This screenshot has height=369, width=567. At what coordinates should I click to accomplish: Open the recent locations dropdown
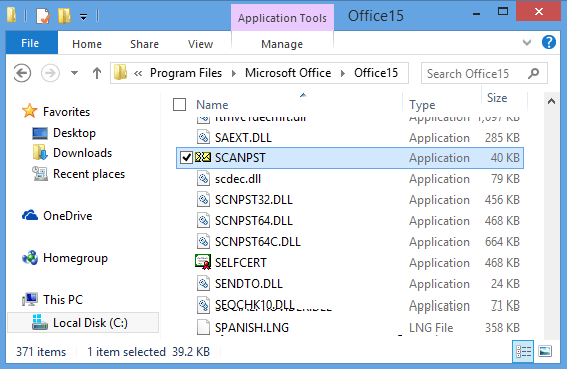pos(74,73)
